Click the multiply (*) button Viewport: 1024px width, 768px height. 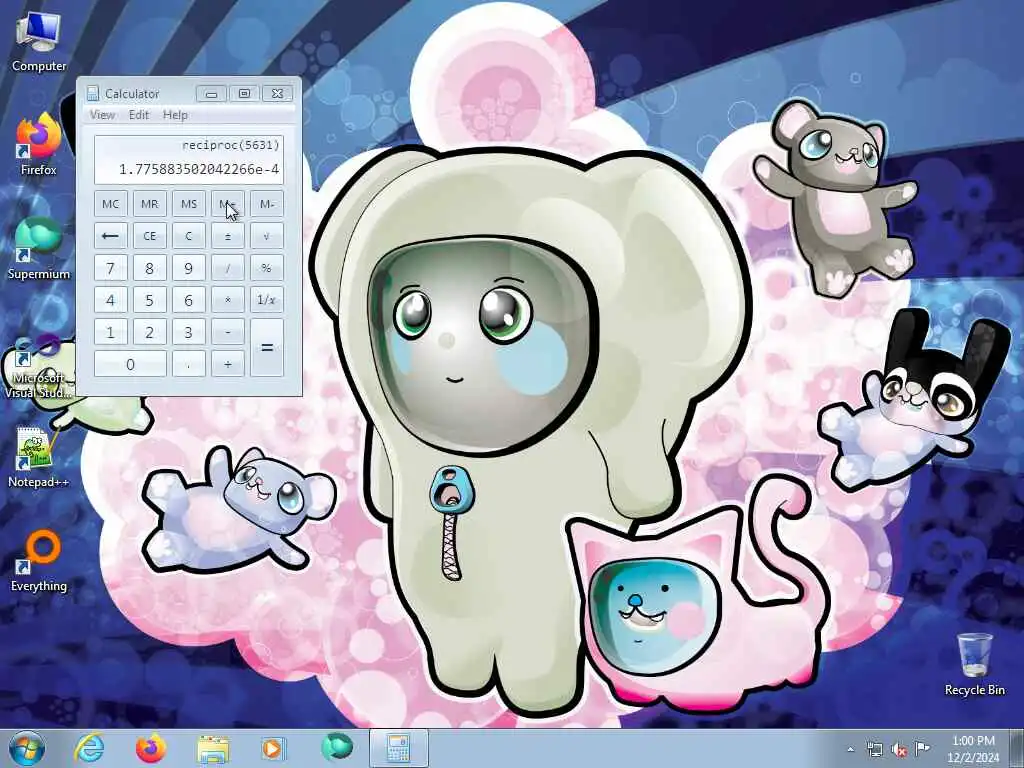(x=228, y=300)
